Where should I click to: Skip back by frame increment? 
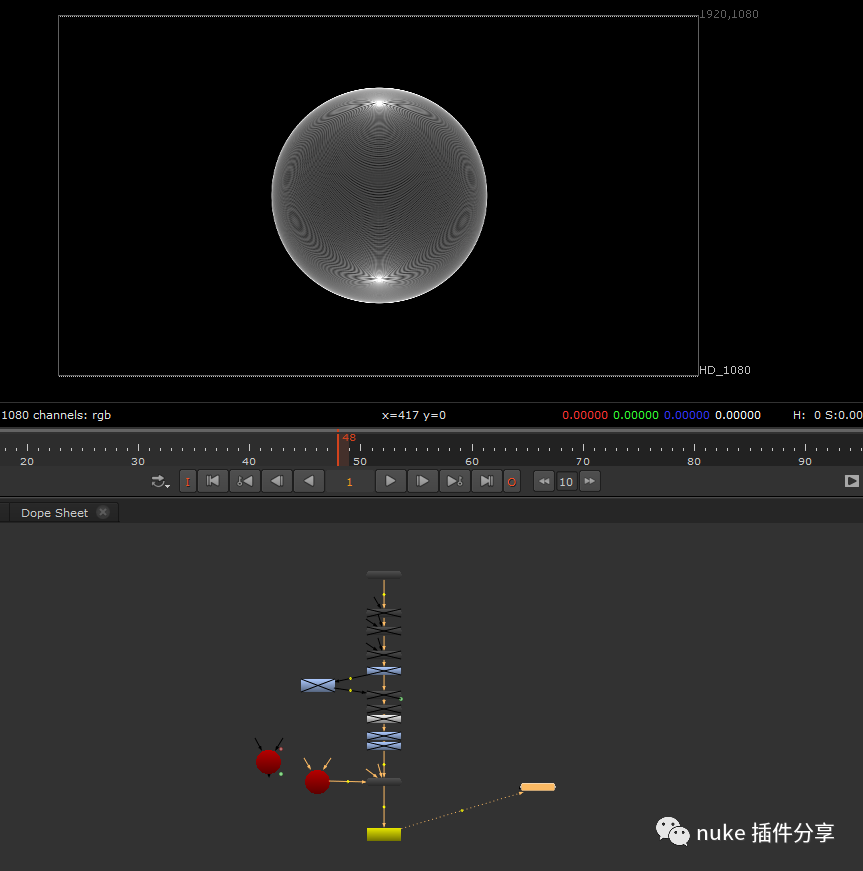coord(543,481)
